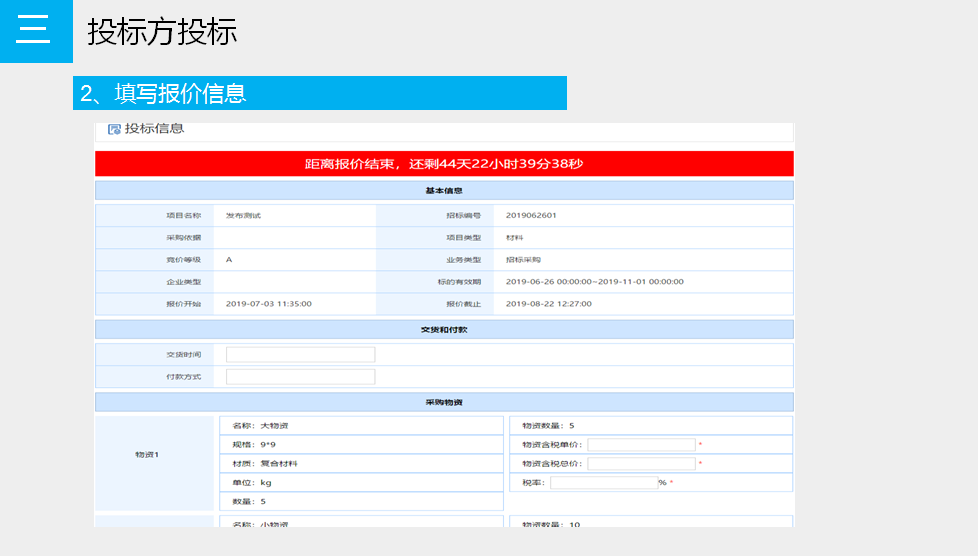This screenshot has height=556, width=978.
Task: Click the 投标方投标 slide title
Action: pyautogui.click(x=162, y=32)
